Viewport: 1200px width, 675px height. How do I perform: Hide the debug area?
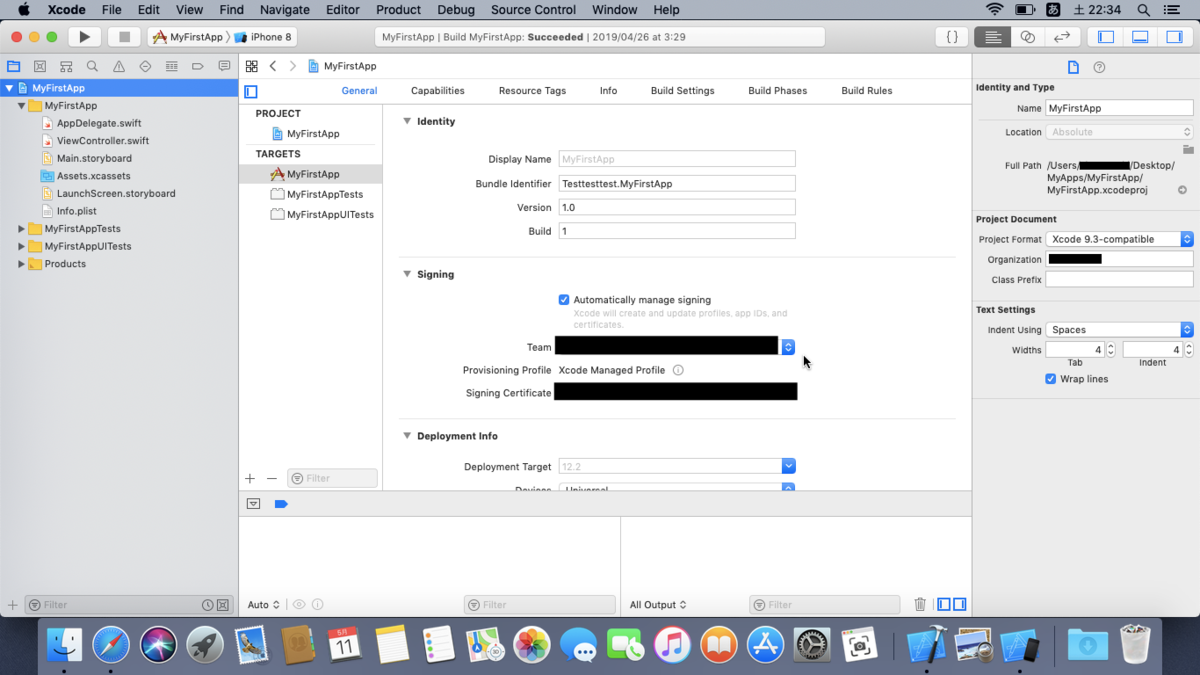pos(253,504)
